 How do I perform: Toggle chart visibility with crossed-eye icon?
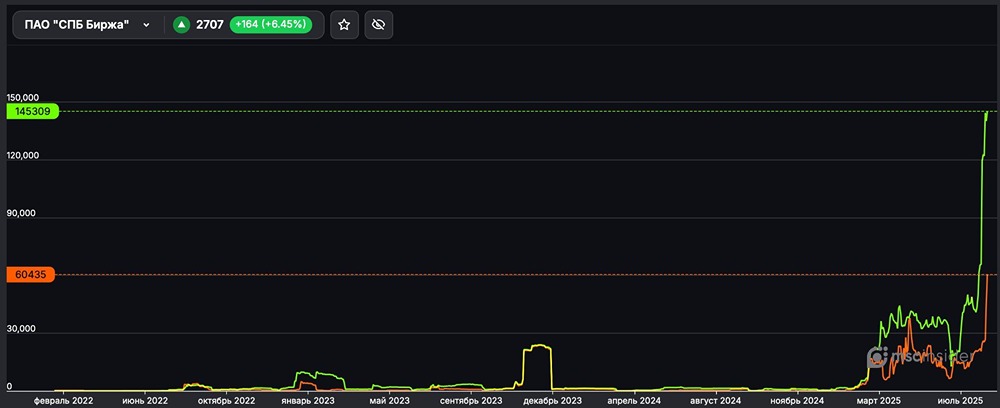click(x=378, y=25)
